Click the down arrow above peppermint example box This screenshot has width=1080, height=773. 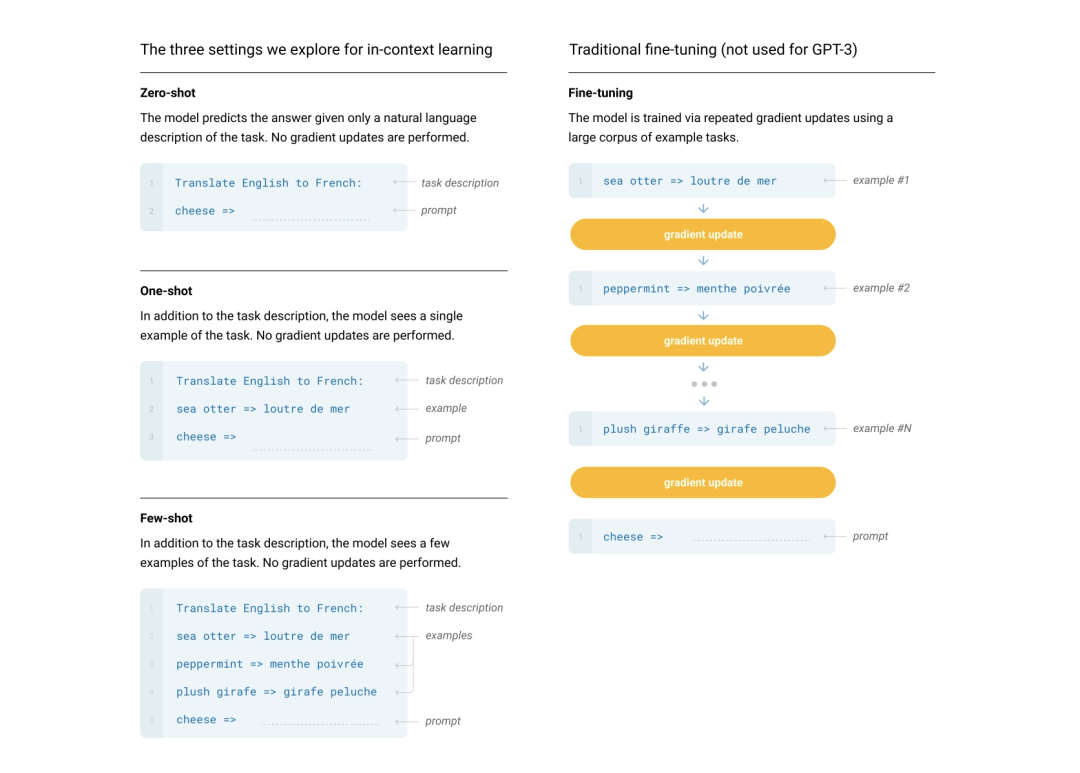[703, 260]
